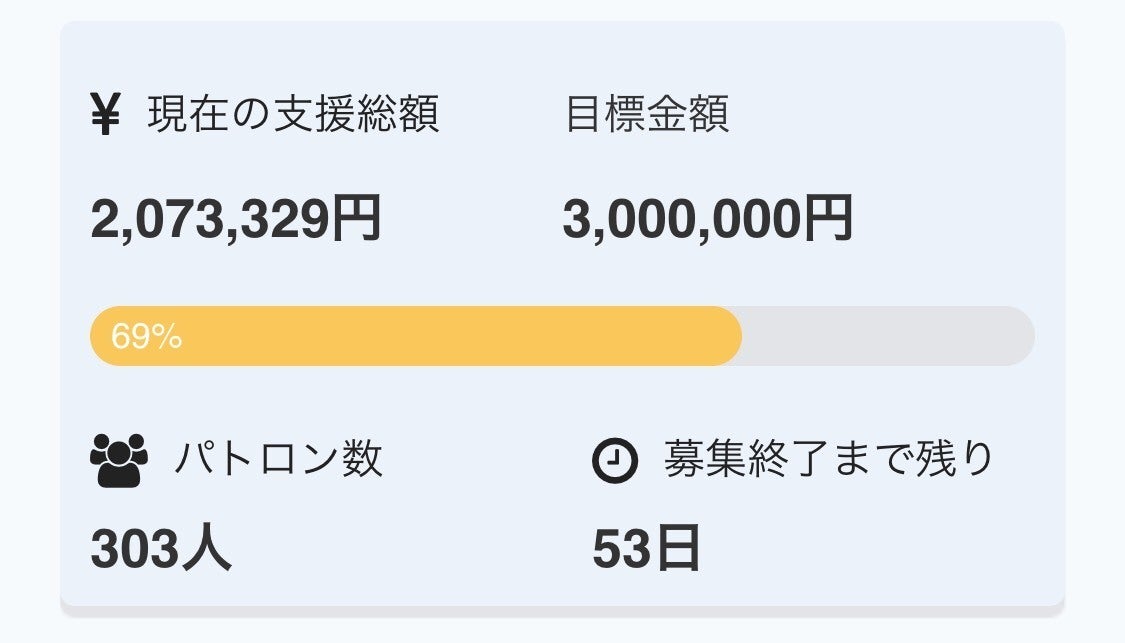Viewport: 1125px width, 643px height.
Task: Click the patrons group icon
Action: (x=118, y=461)
